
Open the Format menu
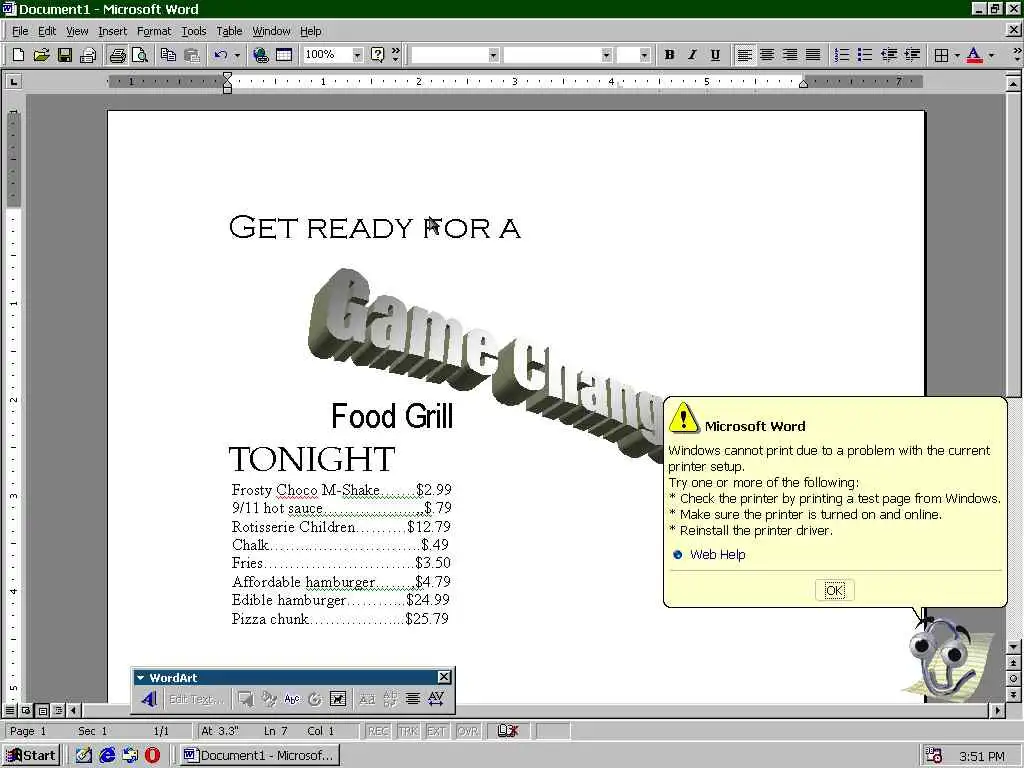153,31
